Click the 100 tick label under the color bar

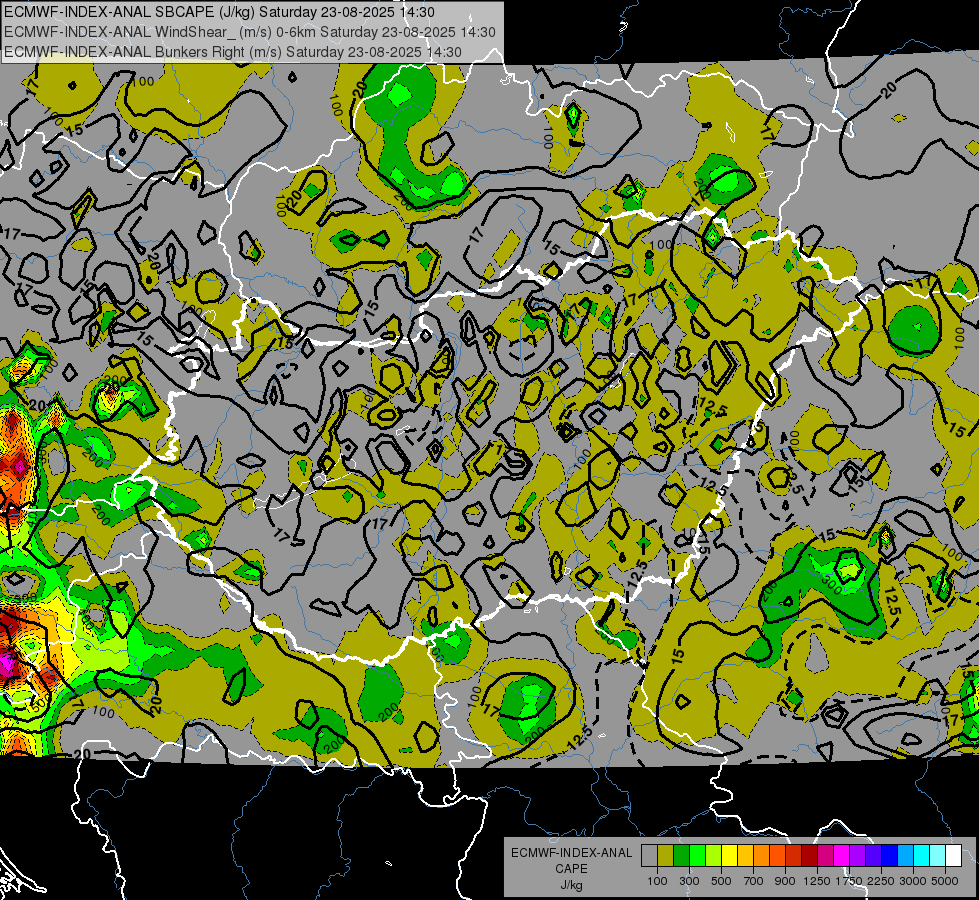tap(657, 881)
